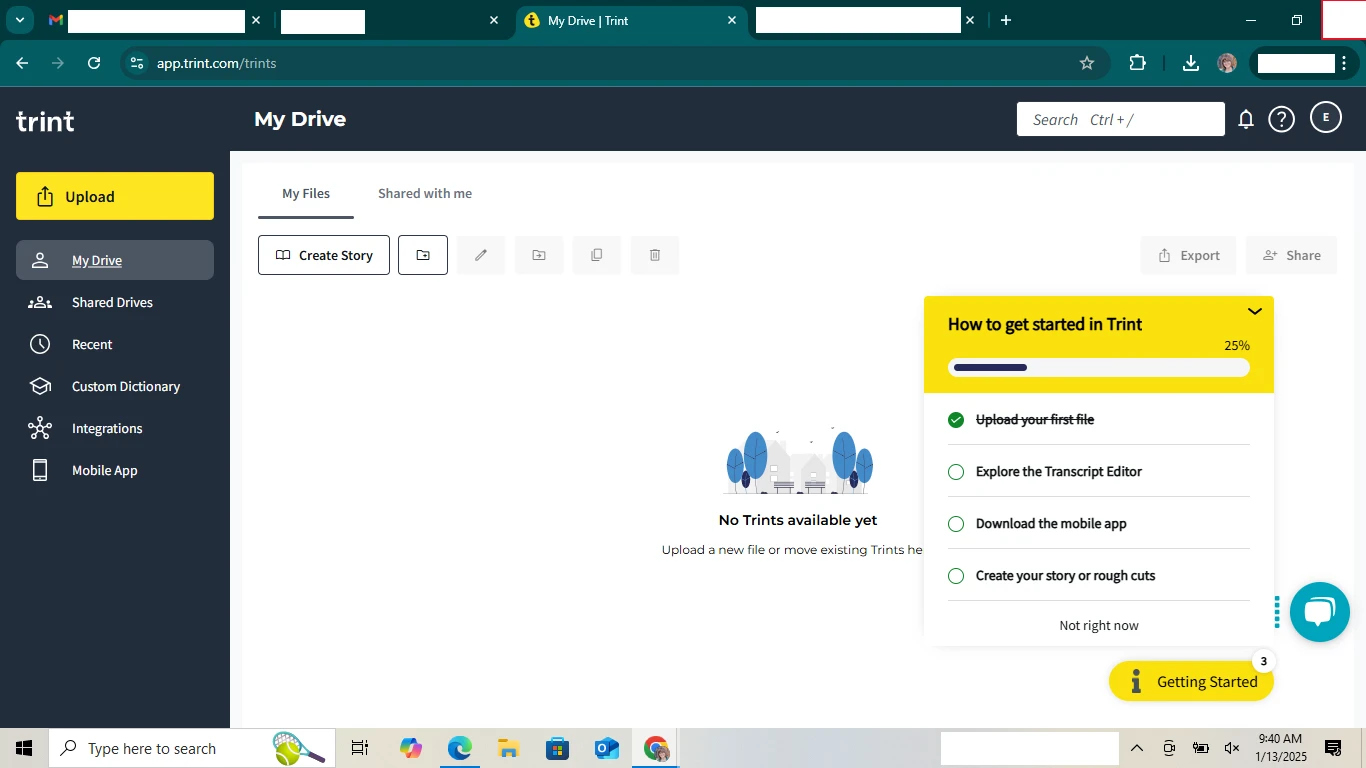Focus the Search field
This screenshot has width=1366, height=768.
click(1120, 119)
